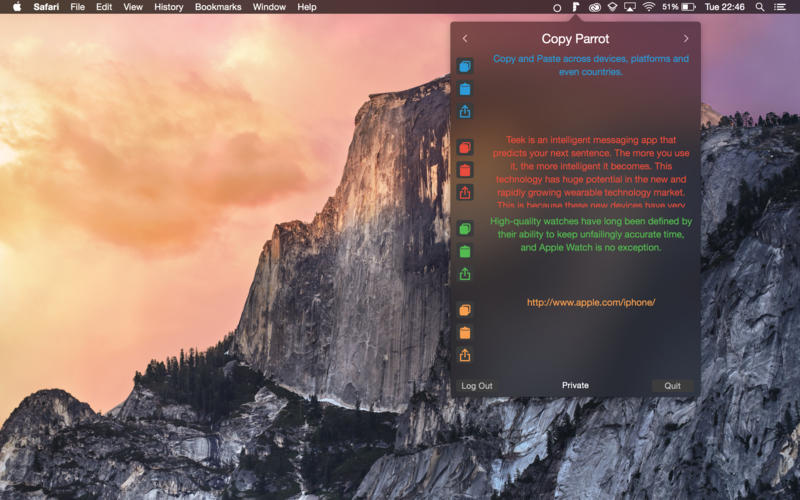Click the red paste clipboard icon

465,170
